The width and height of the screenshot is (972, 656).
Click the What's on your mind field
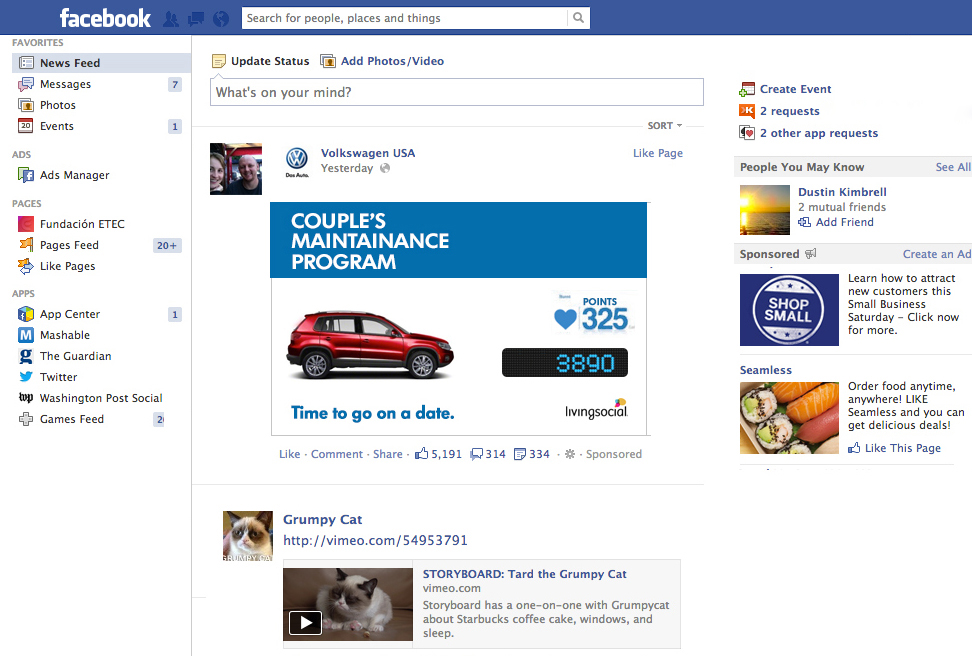457,92
